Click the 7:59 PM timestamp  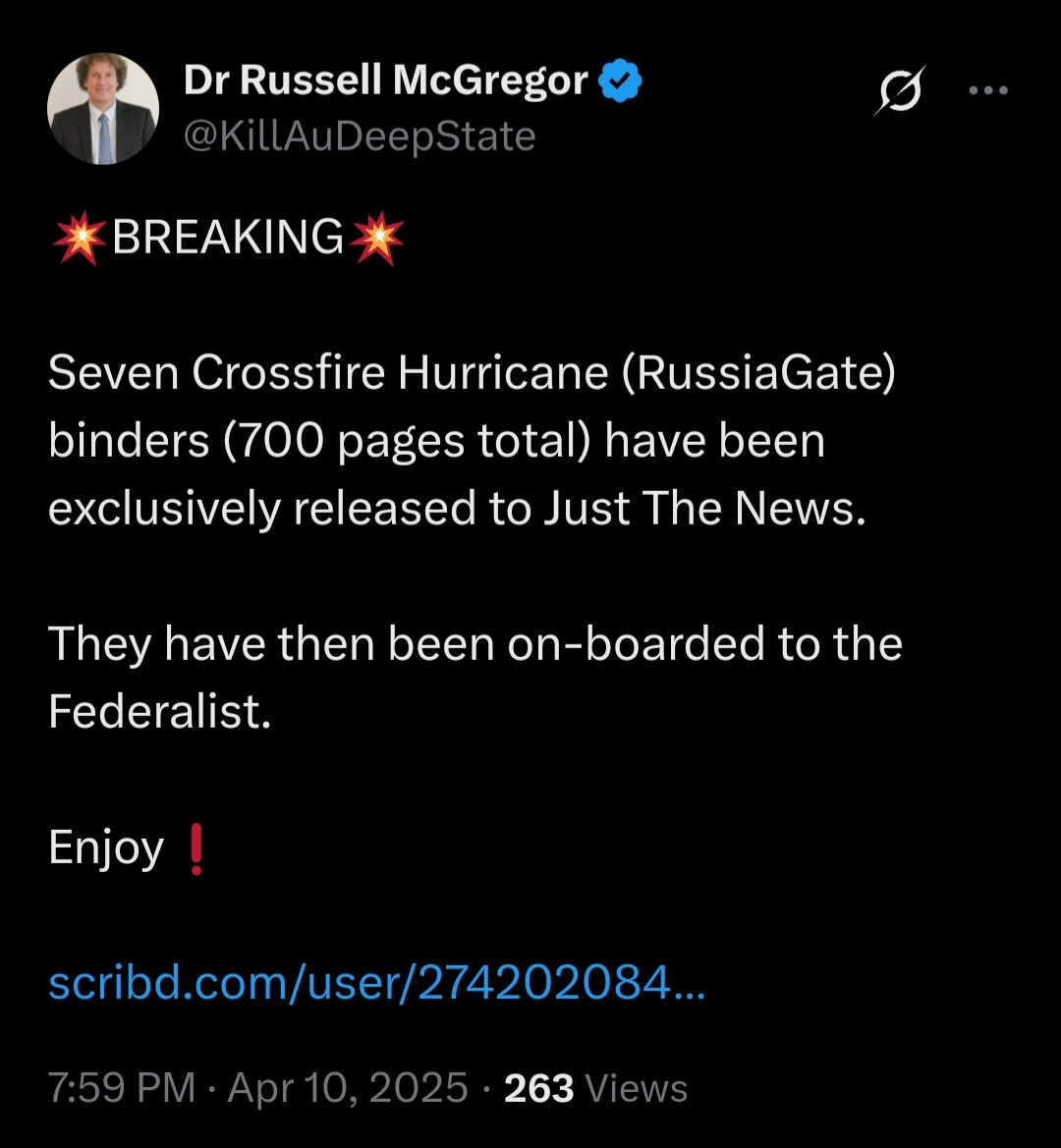tap(122, 1088)
